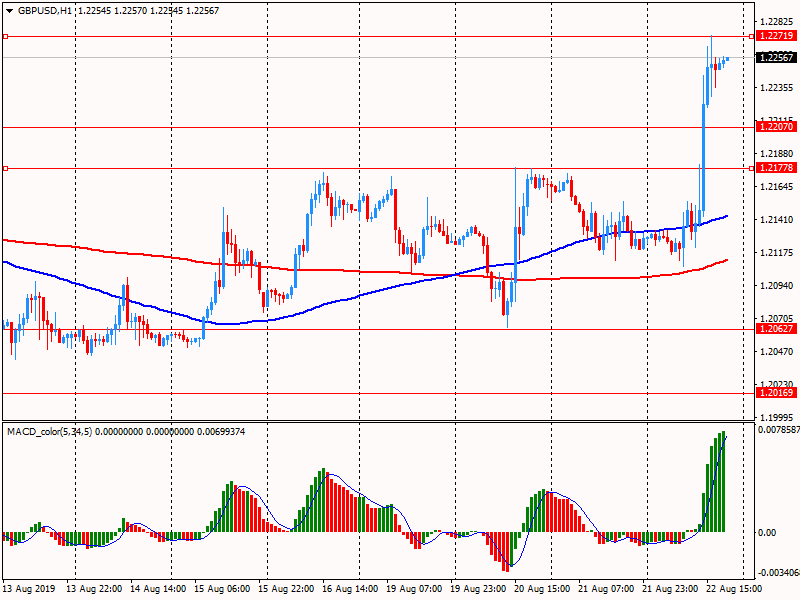Screen dimensions: 800x600
Task: Click the 15 Aug 22:00 time label
Action: [x=286, y=589]
